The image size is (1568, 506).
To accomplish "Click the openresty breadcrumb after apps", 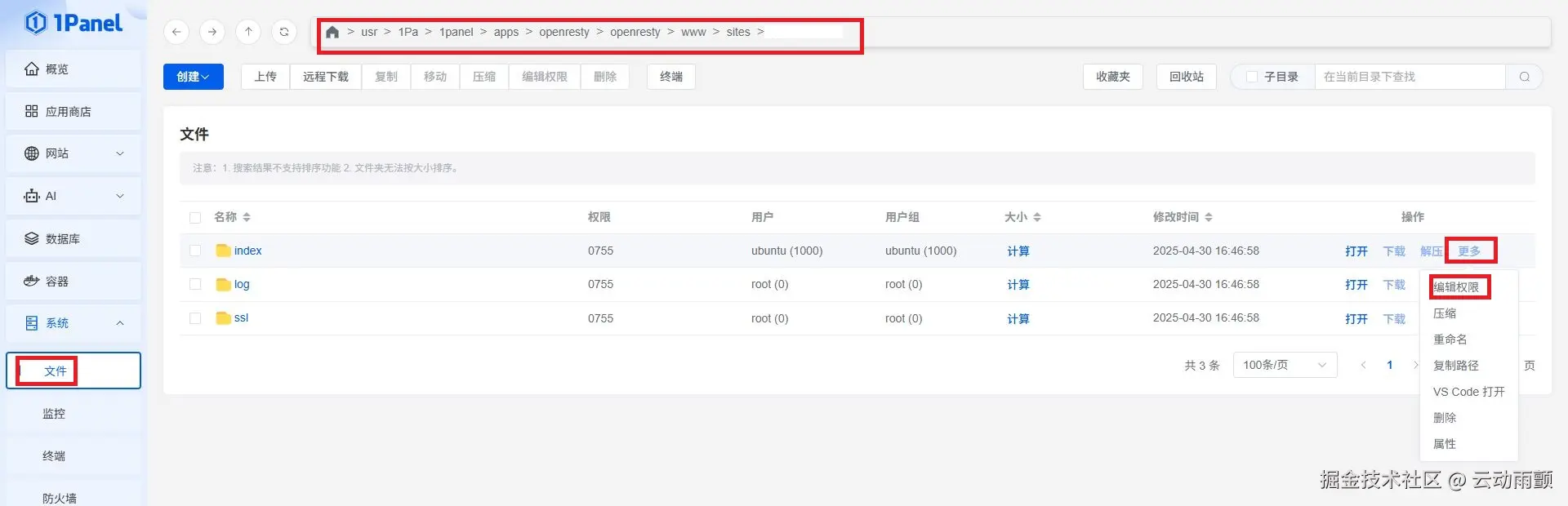I will (563, 32).
